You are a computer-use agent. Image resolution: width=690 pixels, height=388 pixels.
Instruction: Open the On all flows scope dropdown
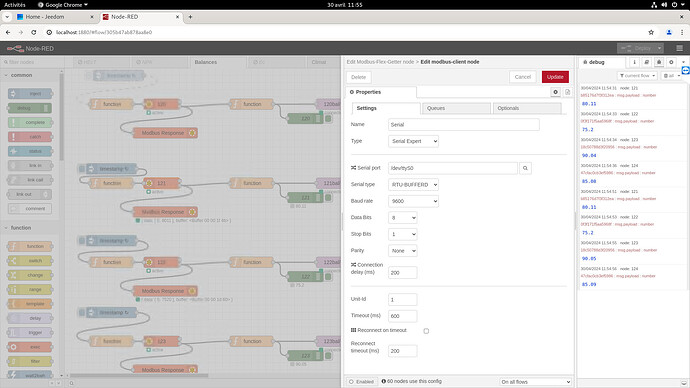click(x=536, y=381)
